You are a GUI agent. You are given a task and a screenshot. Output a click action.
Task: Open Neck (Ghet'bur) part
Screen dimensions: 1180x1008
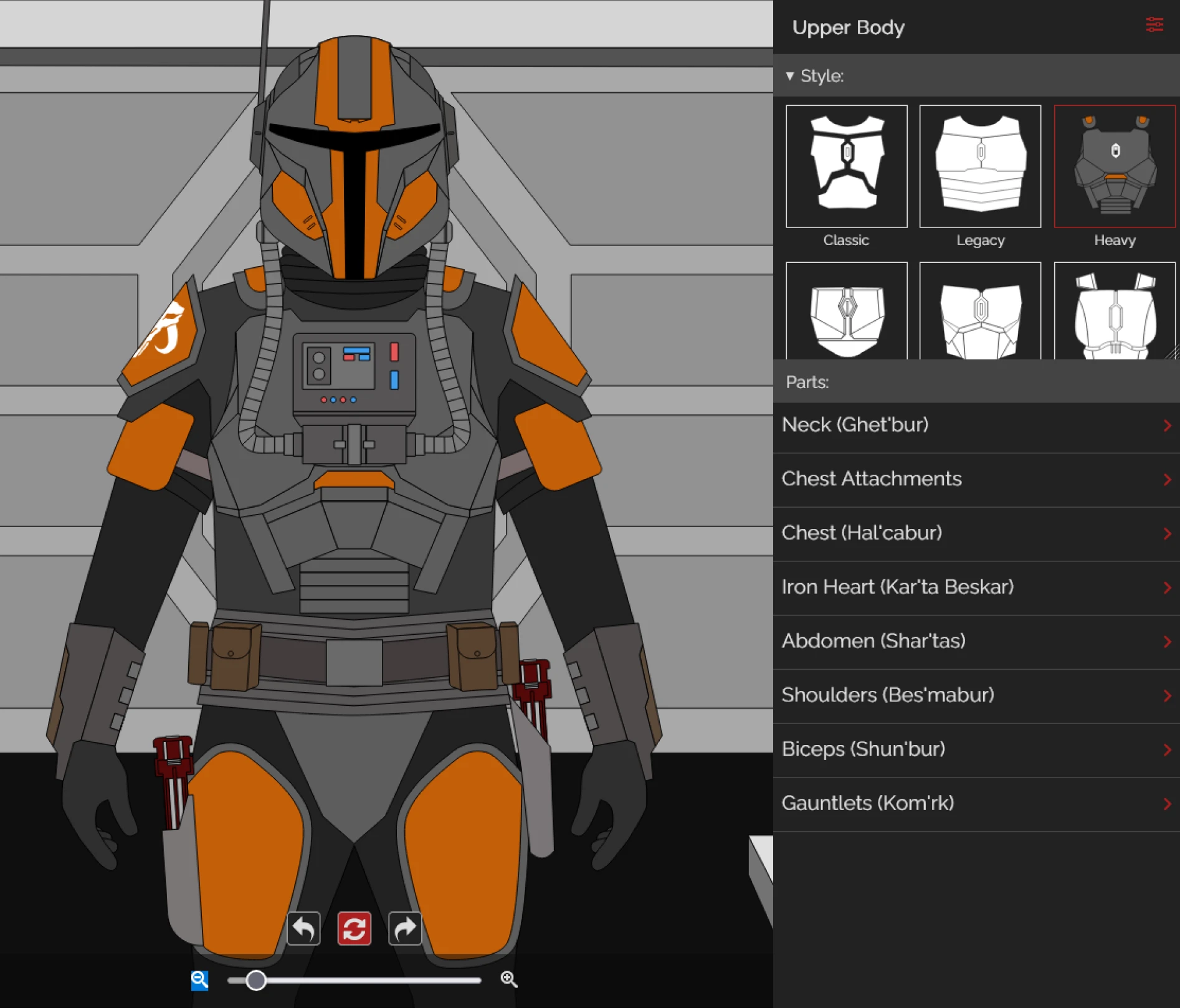(976, 426)
